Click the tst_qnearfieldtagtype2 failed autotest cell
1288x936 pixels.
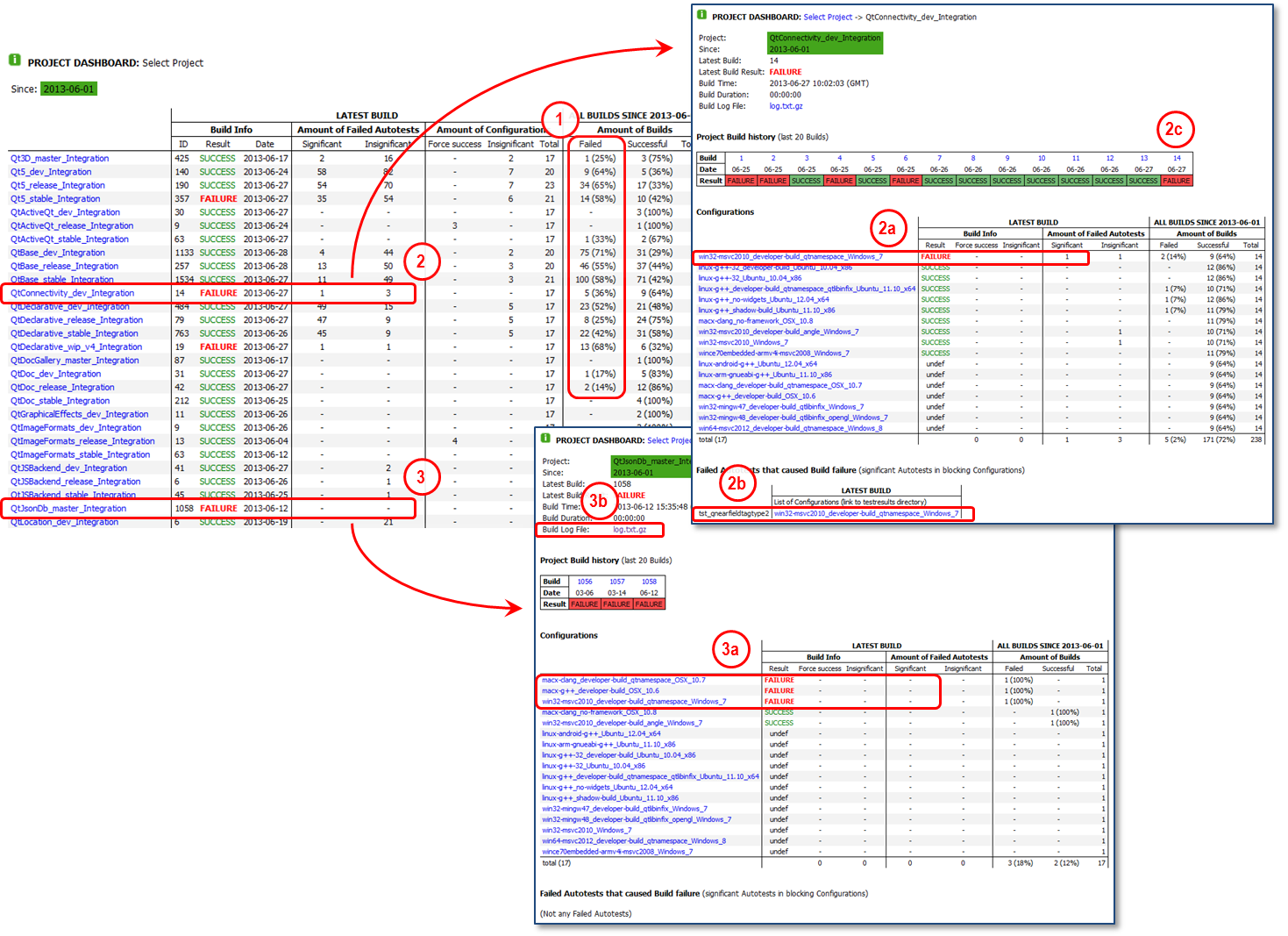pos(733,514)
